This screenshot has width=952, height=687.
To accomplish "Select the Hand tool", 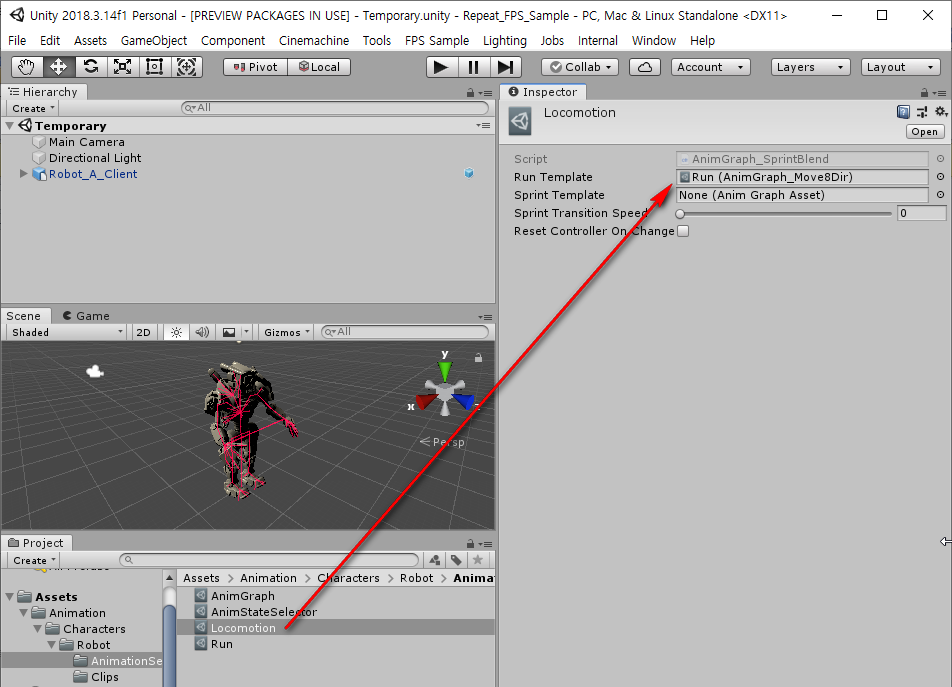I will coord(27,67).
